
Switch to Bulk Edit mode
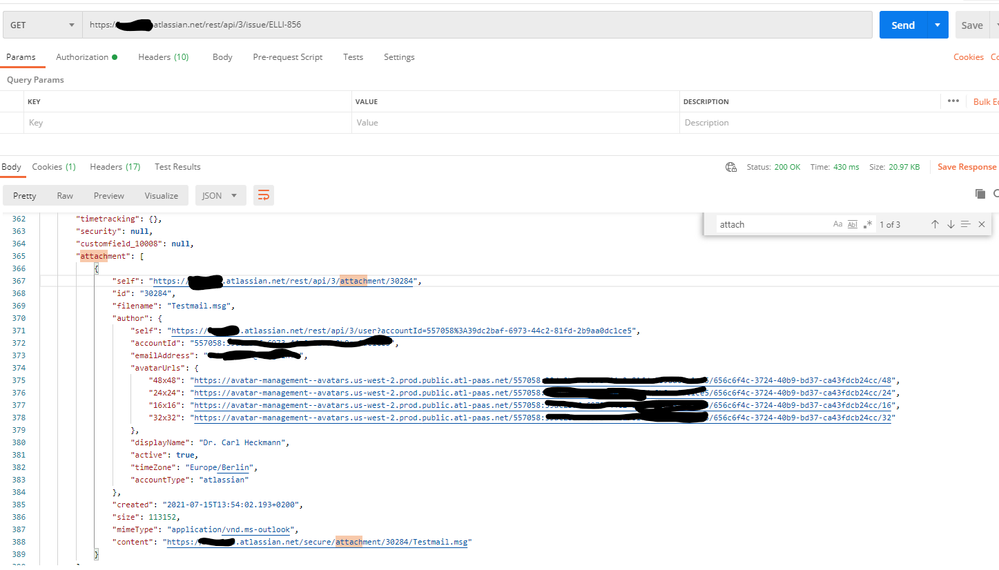[986, 101]
